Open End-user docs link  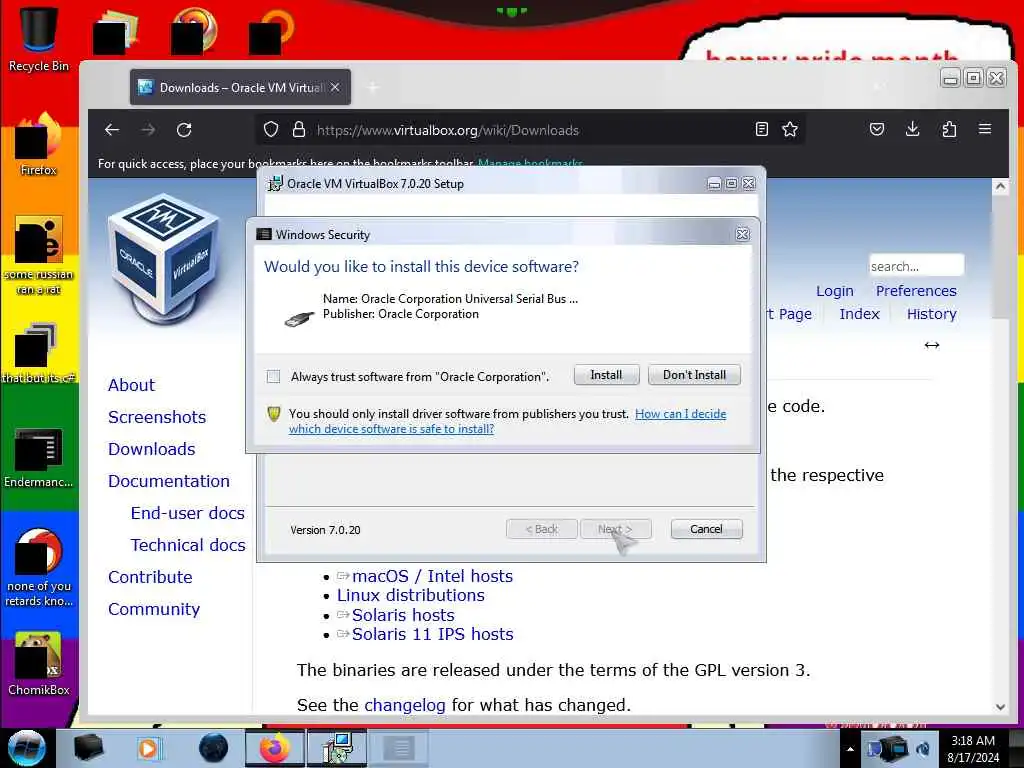(x=187, y=513)
